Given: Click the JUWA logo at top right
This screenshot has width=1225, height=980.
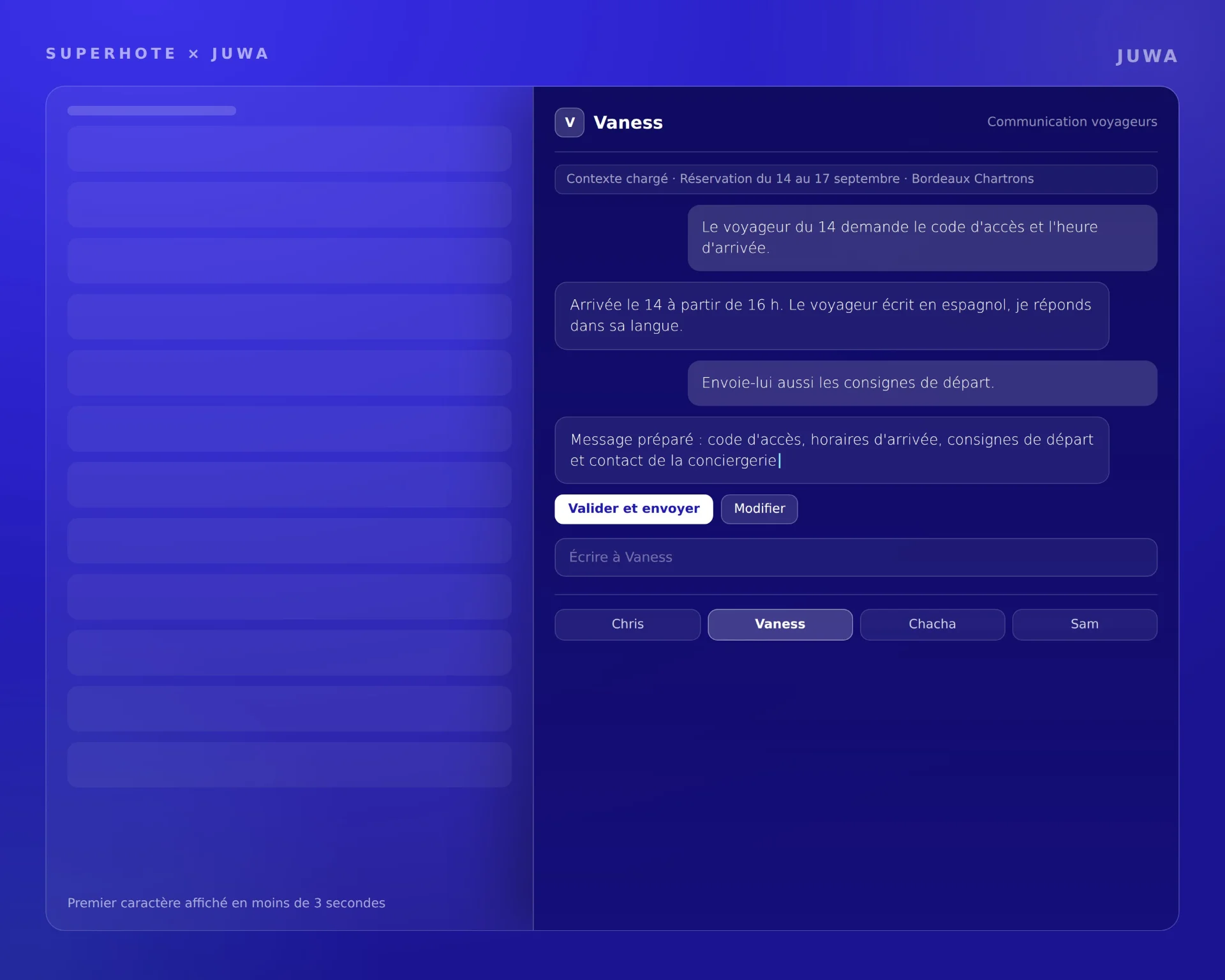Looking at the screenshot, I should [1147, 56].
